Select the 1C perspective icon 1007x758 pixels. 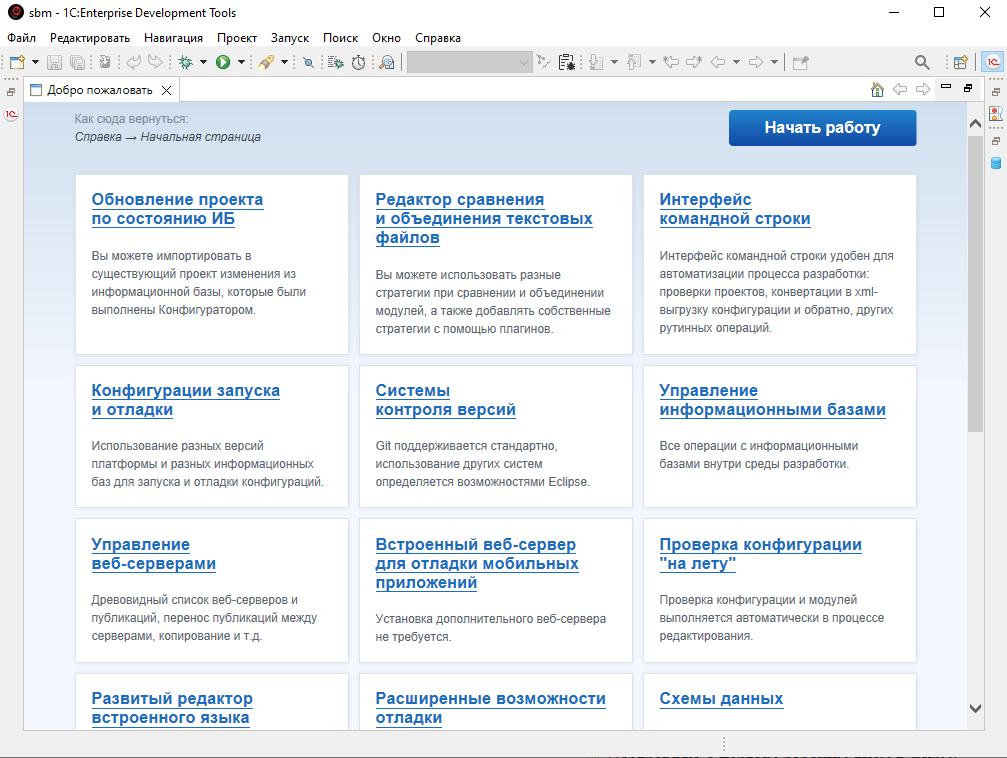993,62
